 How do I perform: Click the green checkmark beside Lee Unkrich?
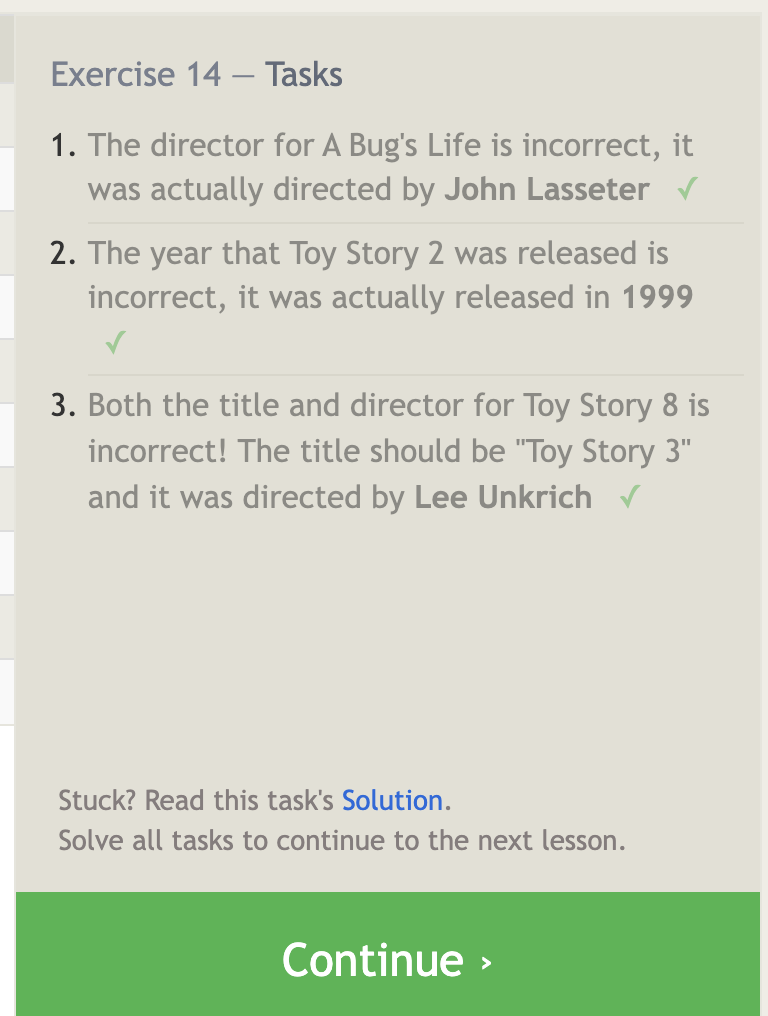pyautogui.click(x=628, y=497)
